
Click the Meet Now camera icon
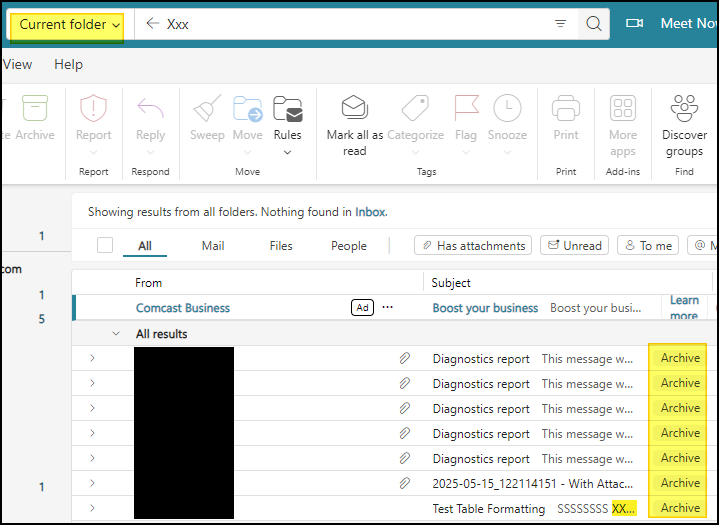point(635,23)
